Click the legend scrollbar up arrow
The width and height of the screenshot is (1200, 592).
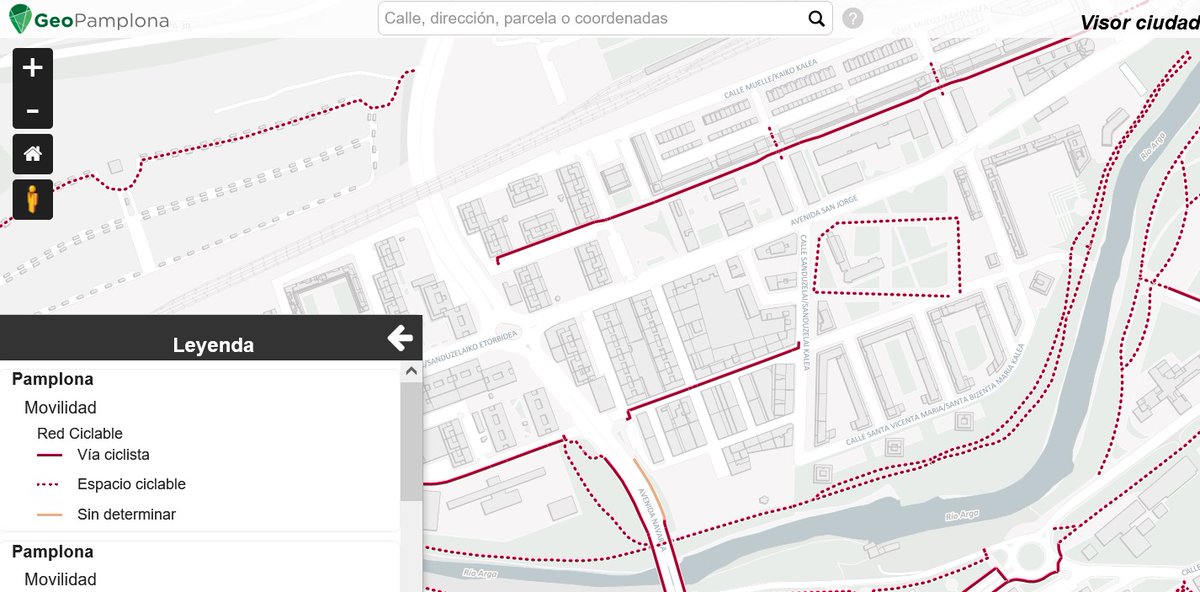click(410, 371)
